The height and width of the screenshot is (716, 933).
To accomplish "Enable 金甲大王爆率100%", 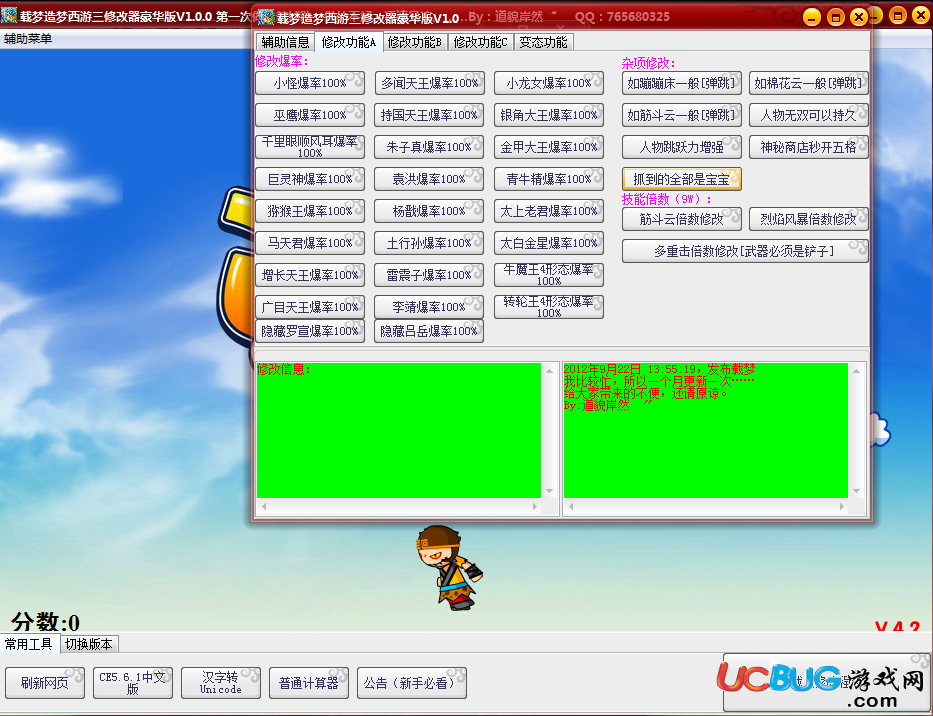I will click(x=549, y=147).
